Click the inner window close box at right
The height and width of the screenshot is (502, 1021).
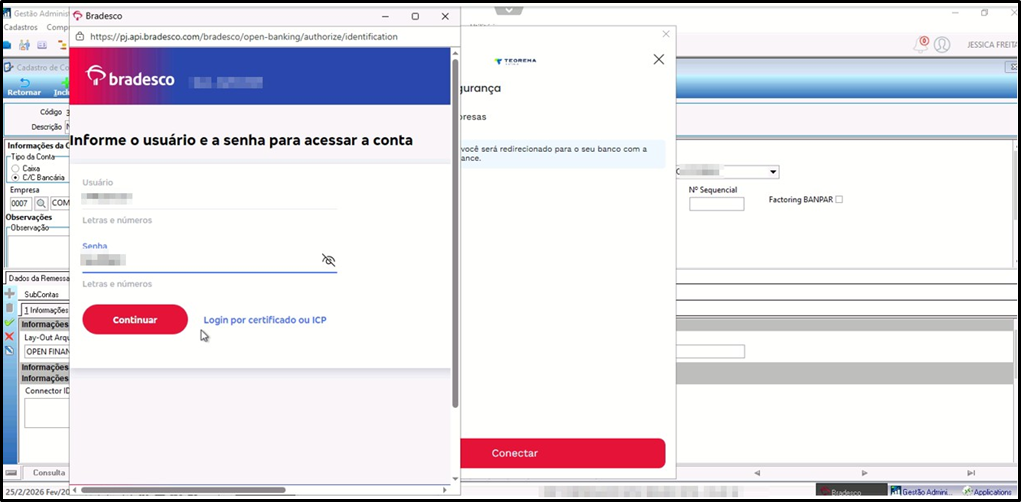[1013, 66]
